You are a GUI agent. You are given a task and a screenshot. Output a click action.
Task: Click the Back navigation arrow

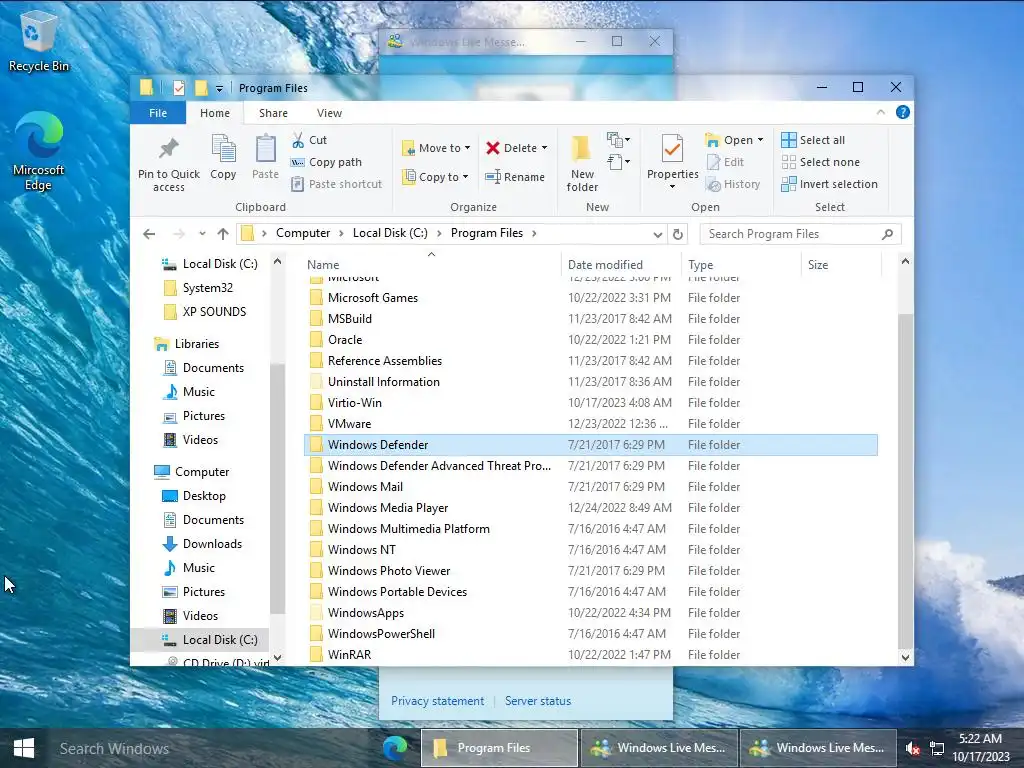click(x=150, y=234)
